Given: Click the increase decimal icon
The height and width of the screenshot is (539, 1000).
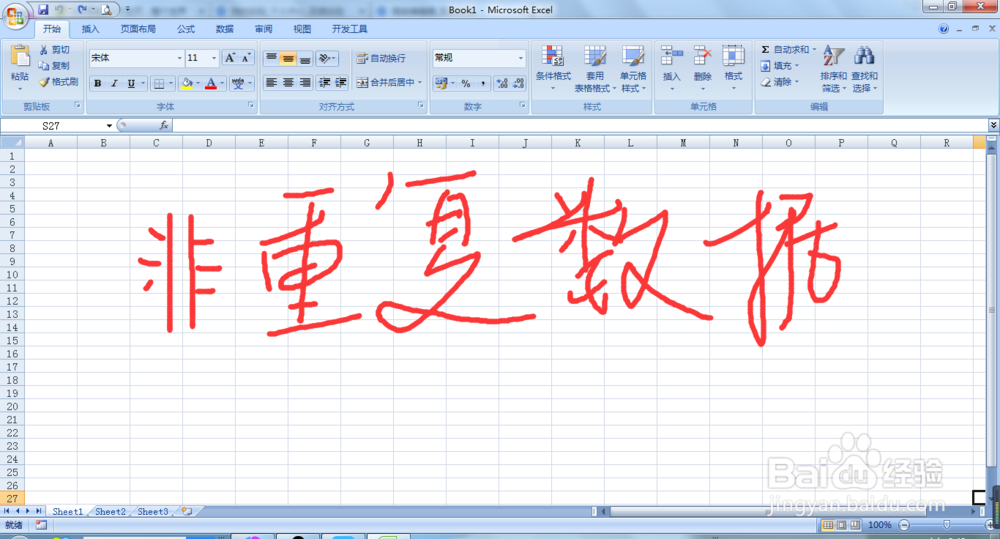Looking at the screenshot, I should (503, 83).
